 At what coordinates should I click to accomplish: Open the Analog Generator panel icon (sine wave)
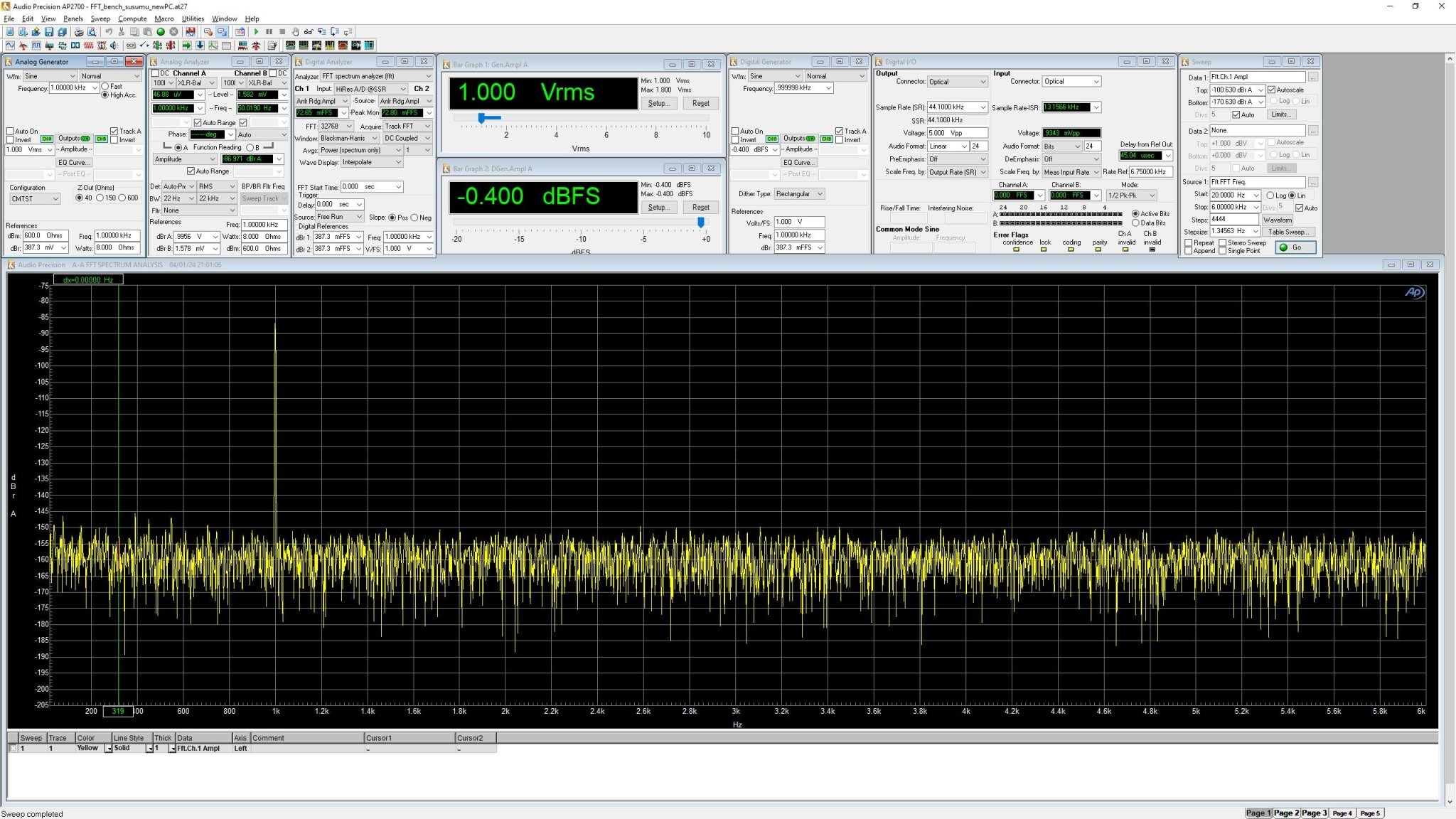(10, 45)
